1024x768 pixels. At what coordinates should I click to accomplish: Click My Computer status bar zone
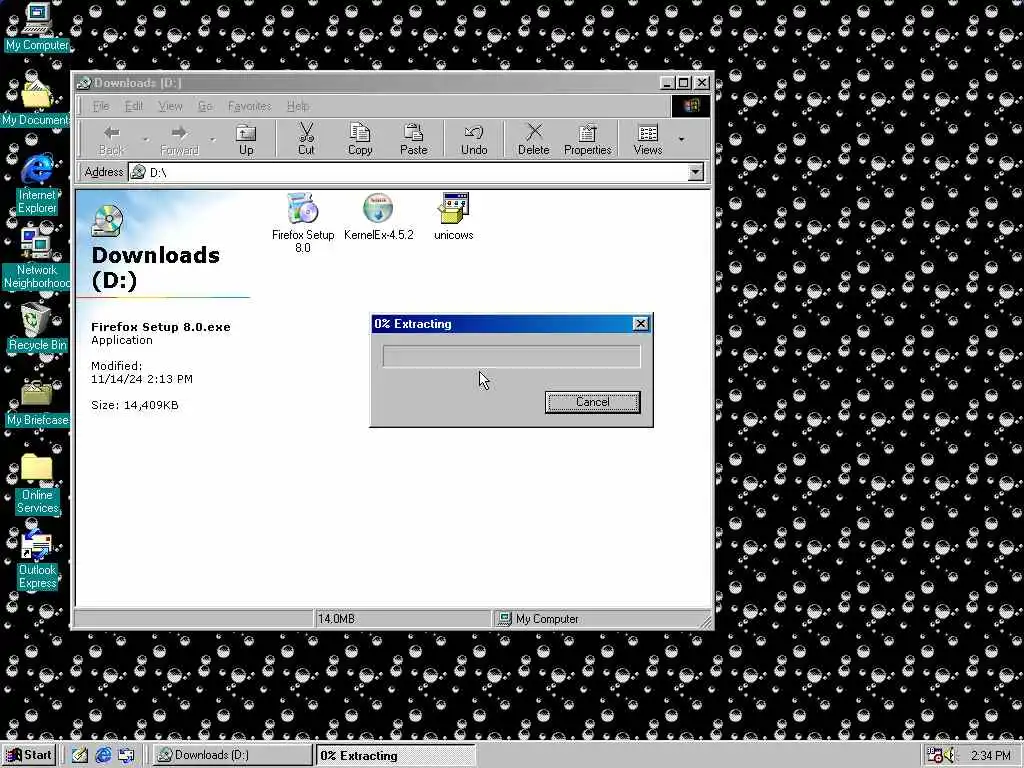[x=600, y=619]
